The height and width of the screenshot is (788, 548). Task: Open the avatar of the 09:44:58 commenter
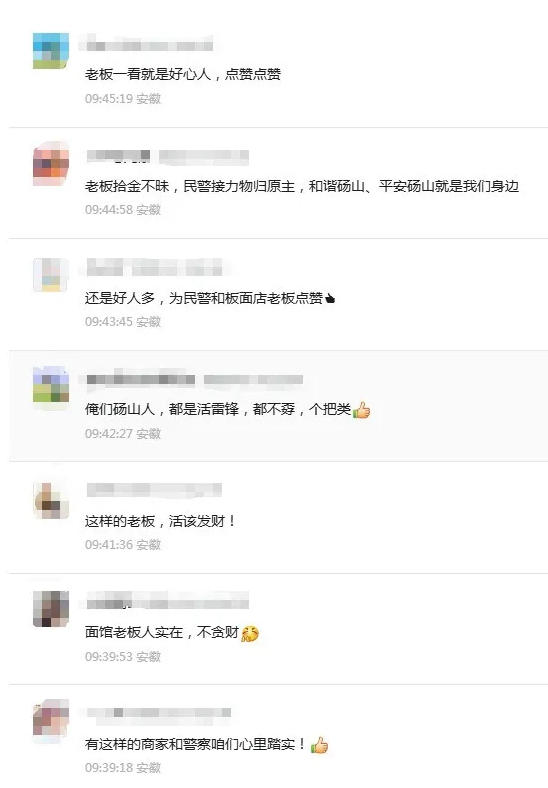51,163
